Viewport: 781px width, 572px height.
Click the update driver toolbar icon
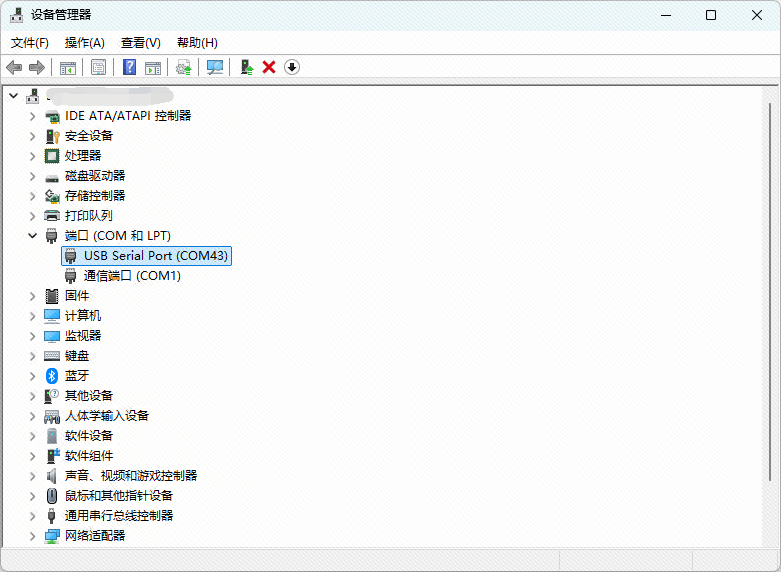[183, 67]
